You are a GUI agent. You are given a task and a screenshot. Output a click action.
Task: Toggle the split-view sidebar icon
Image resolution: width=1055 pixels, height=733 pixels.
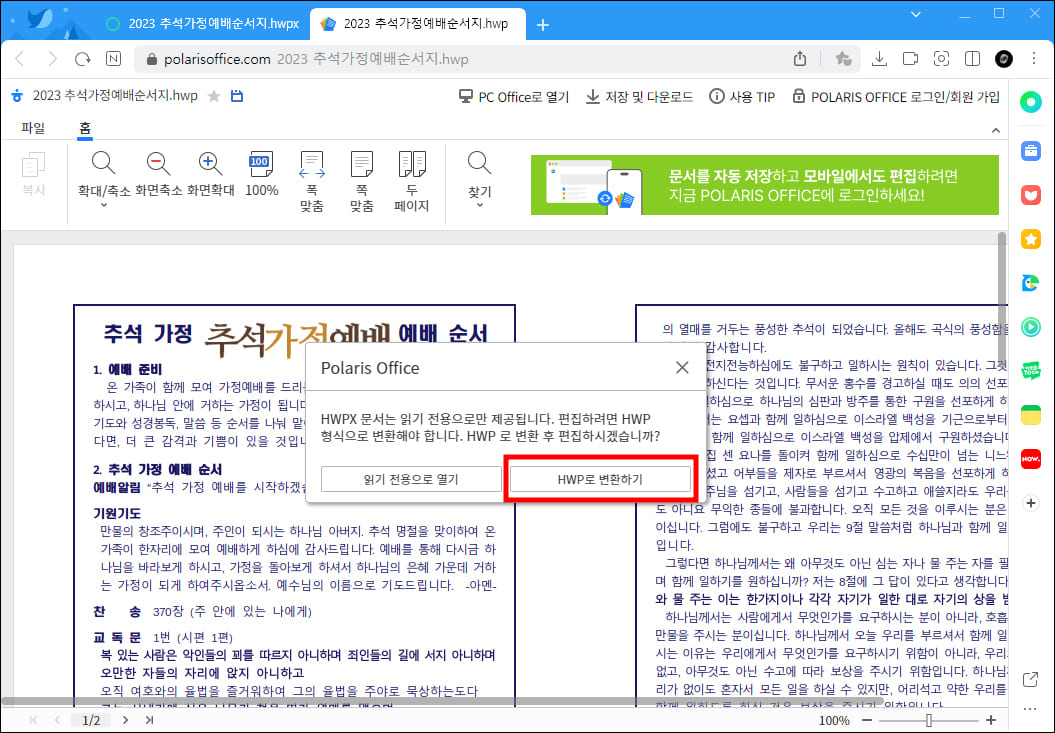[972, 59]
